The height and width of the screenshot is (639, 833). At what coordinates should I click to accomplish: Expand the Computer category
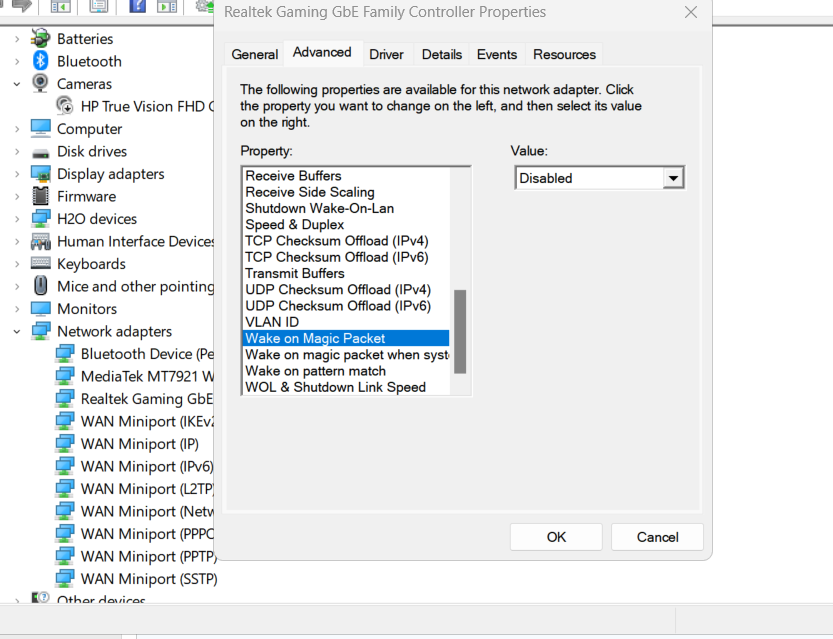click(x=17, y=129)
